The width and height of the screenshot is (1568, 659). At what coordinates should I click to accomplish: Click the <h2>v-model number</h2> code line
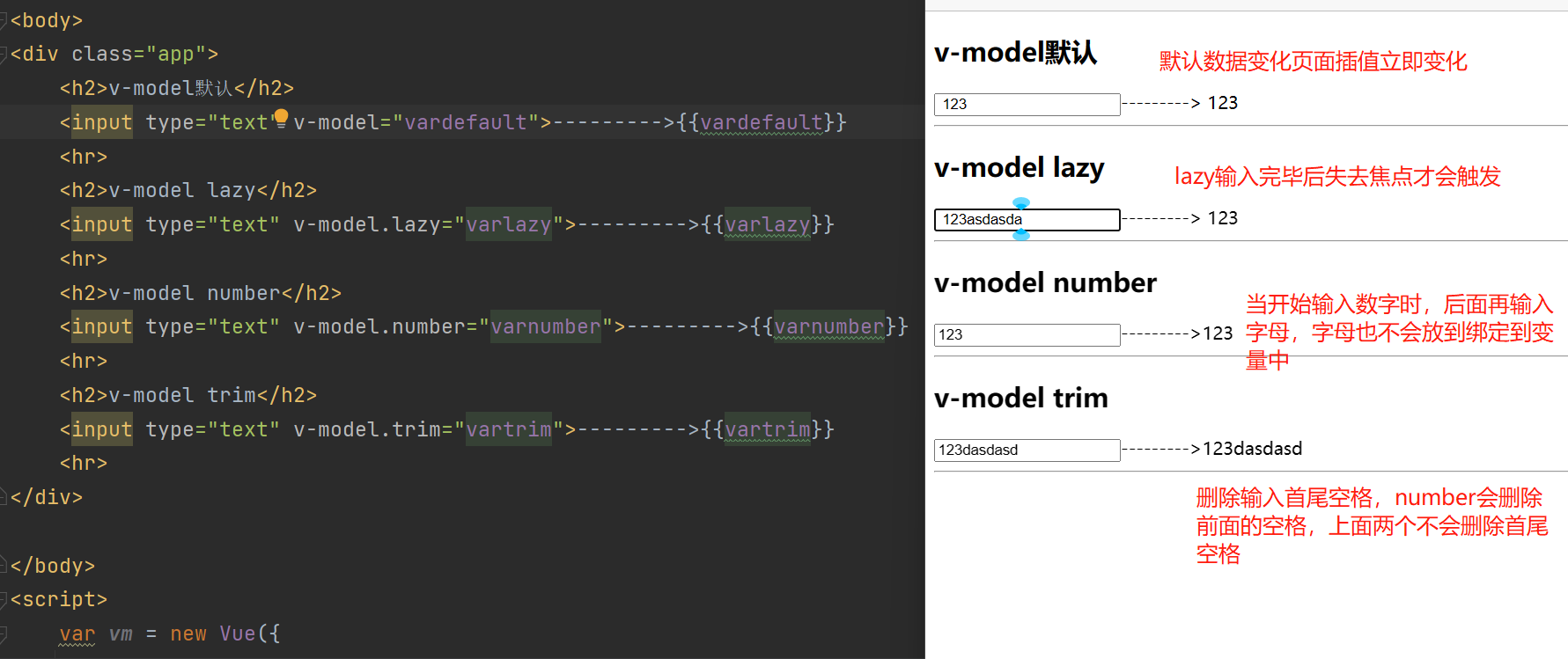point(201,293)
